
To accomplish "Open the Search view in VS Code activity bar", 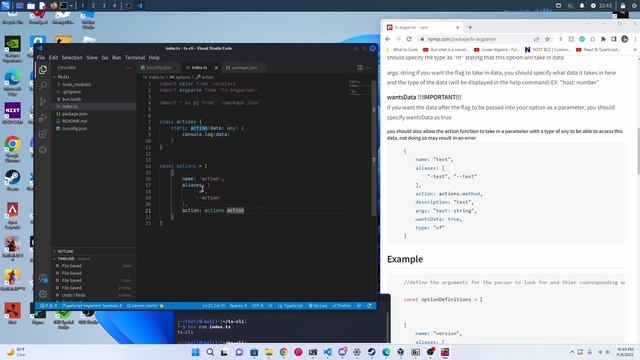I will point(43,85).
